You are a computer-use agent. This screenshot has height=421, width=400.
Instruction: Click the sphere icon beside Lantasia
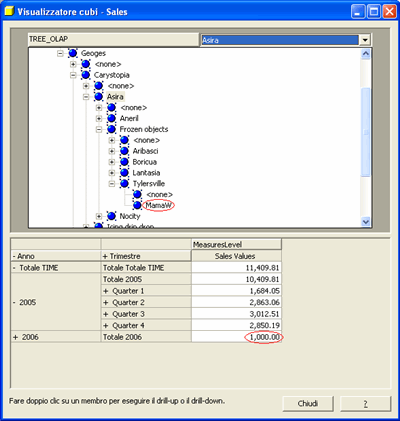click(124, 173)
